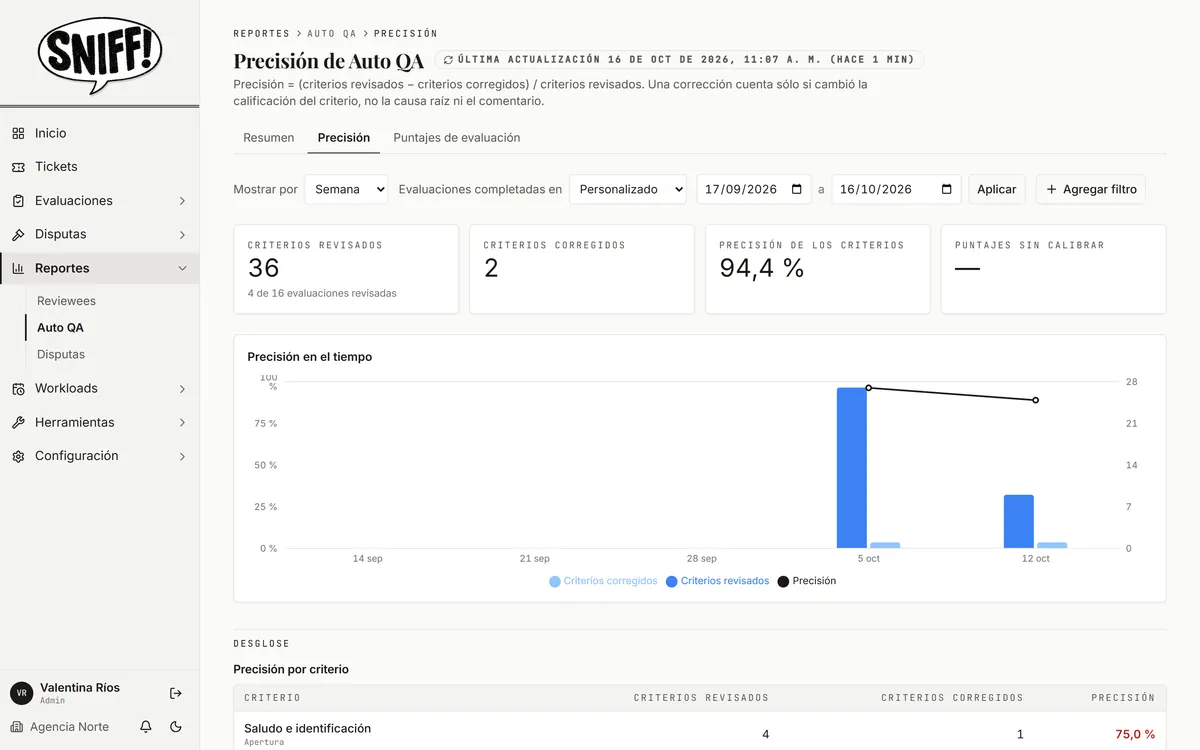The width and height of the screenshot is (1200, 750).
Task: Click the "4 de 16 evaluaciones revisadas" text
Action: (x=322, y=293)
